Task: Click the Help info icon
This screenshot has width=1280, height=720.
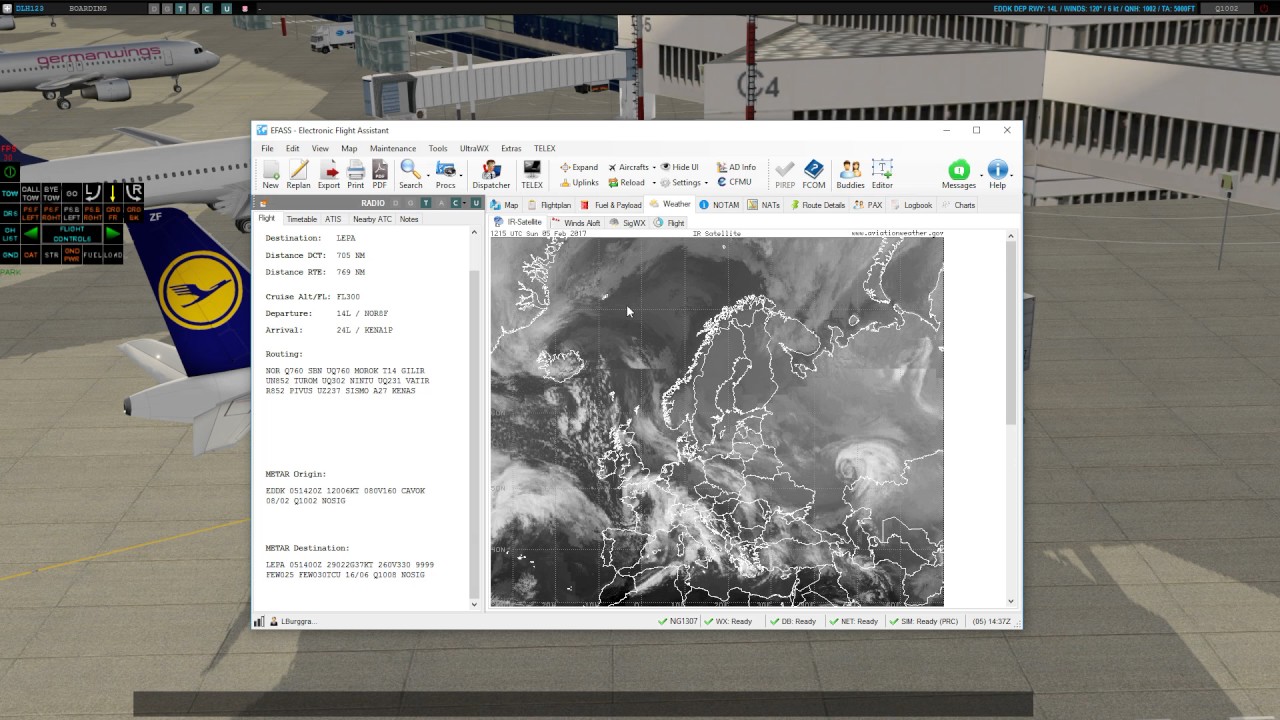Action: pyautogui.click(x=997, y=169)
